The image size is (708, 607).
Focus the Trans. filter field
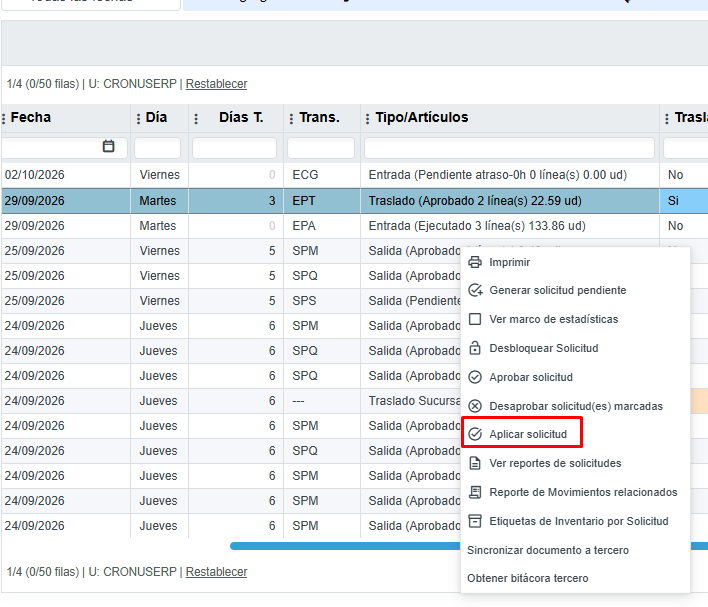tap(321, 148)
